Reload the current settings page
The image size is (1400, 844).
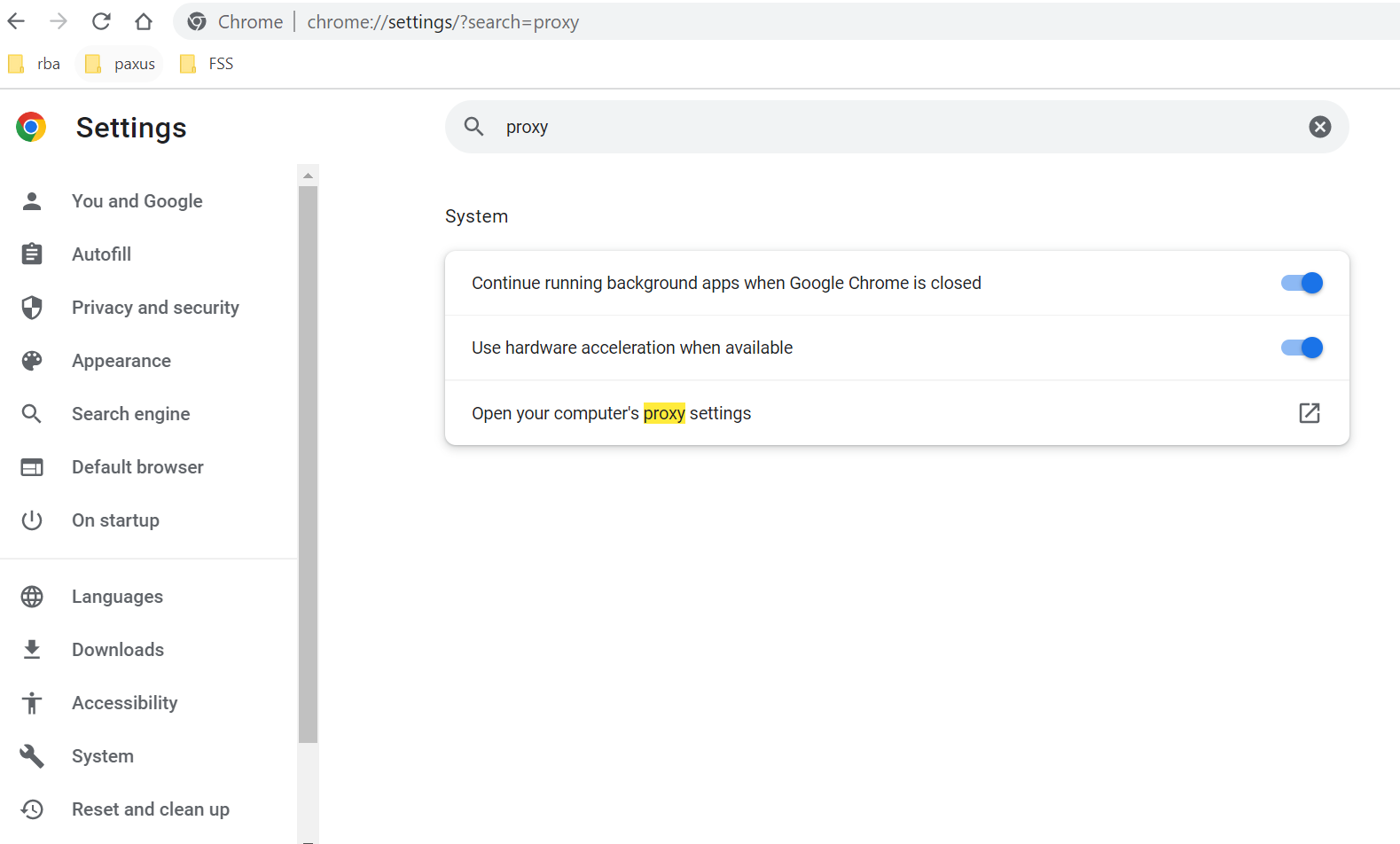[x=101, y=21]
